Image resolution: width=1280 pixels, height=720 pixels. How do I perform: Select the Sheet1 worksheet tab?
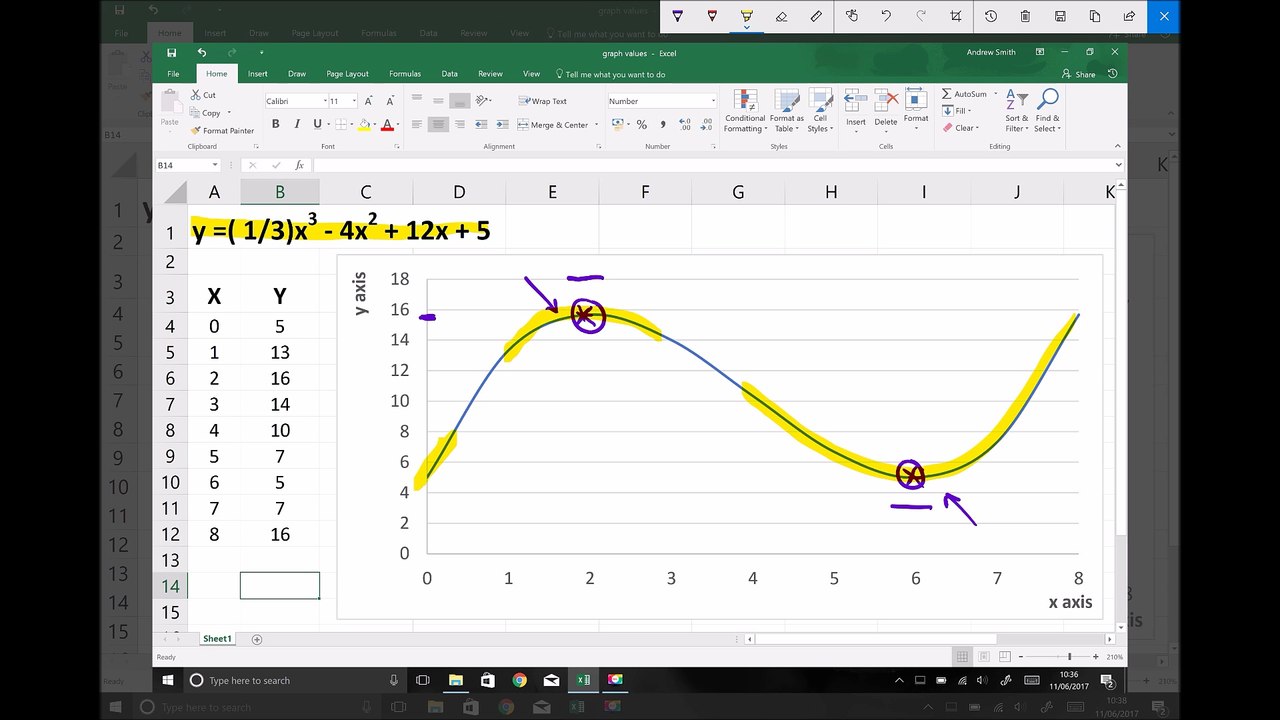pyautogui.click(x=217, y=639)
